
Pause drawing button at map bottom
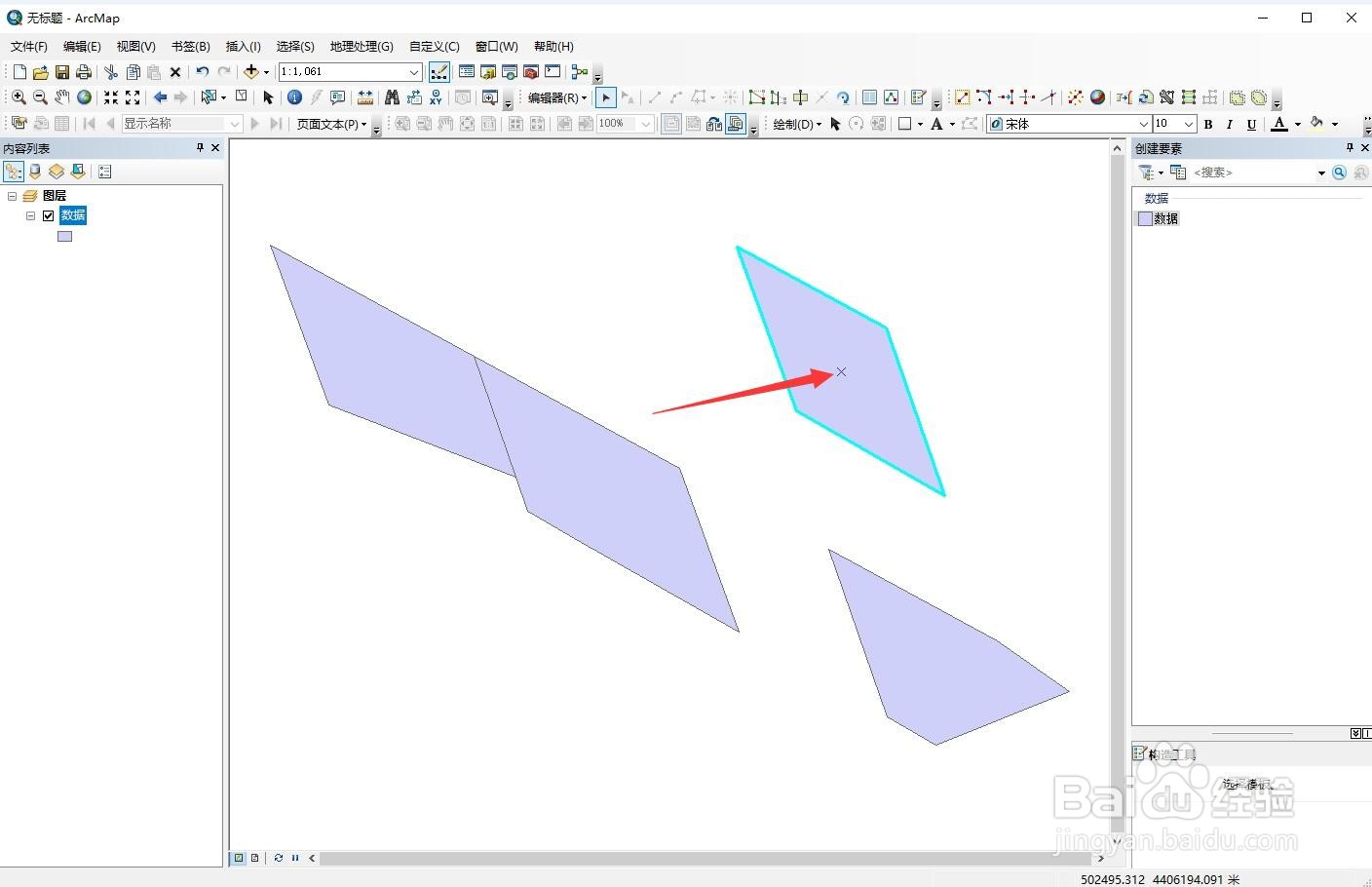coord(295,858)
